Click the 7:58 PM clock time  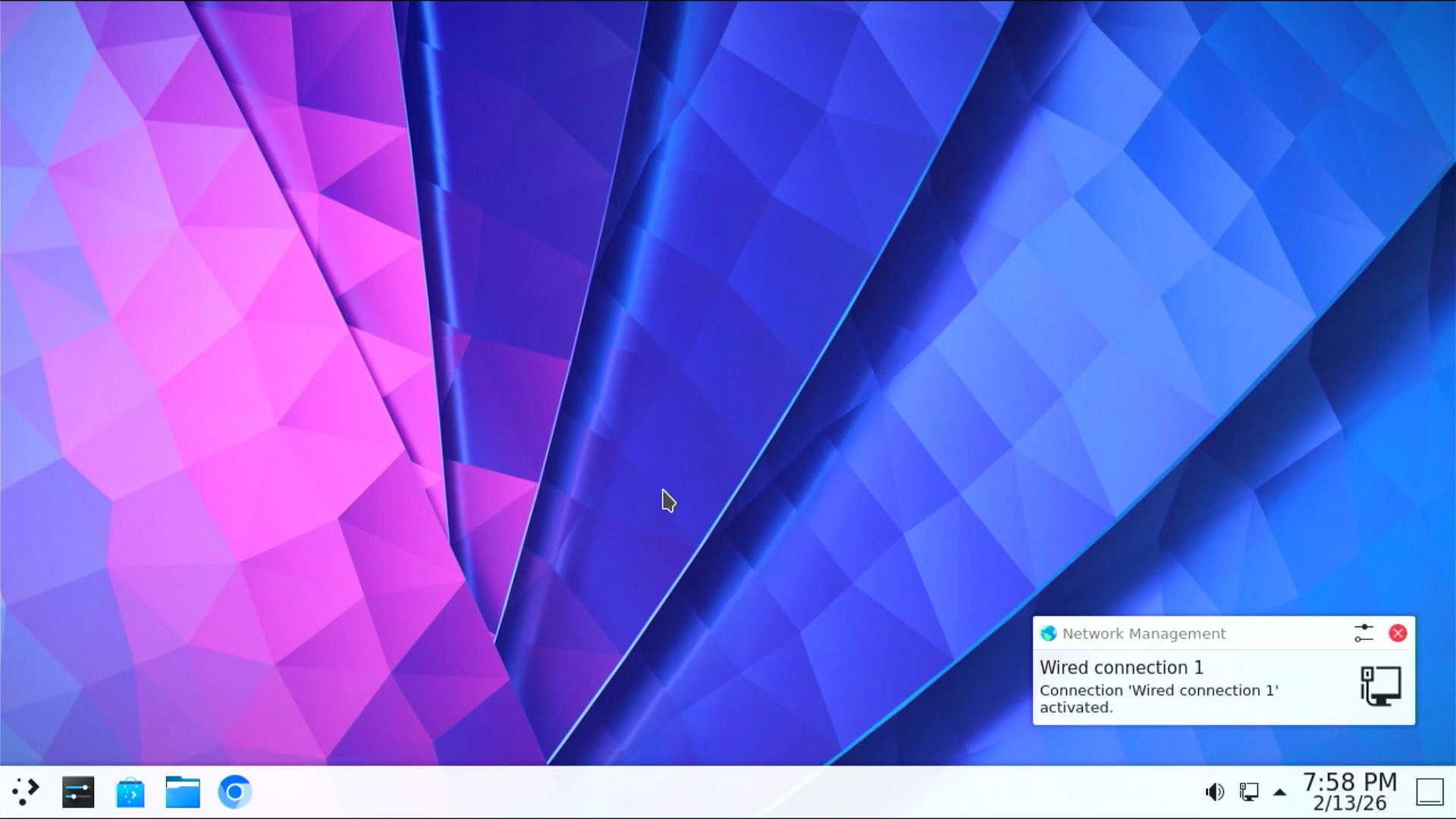(x=1349, y=782)
